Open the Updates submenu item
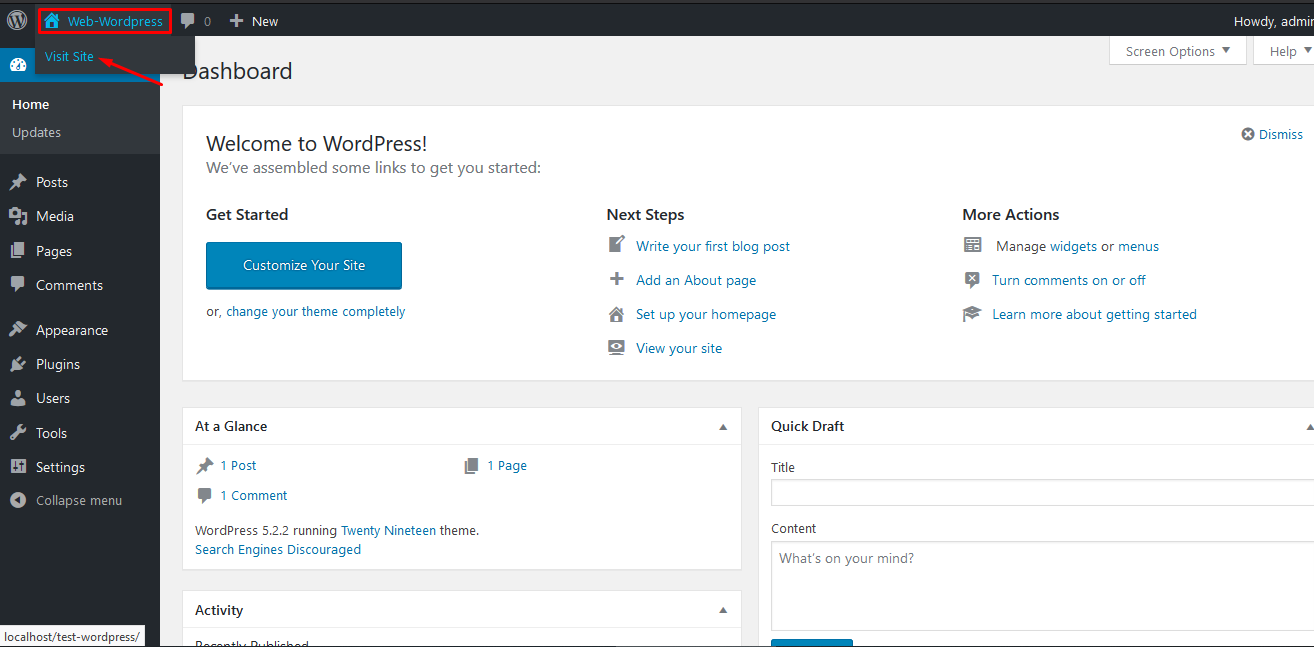Image resolution: width=1314 pixels, height=647 pixels. [37, 132]
